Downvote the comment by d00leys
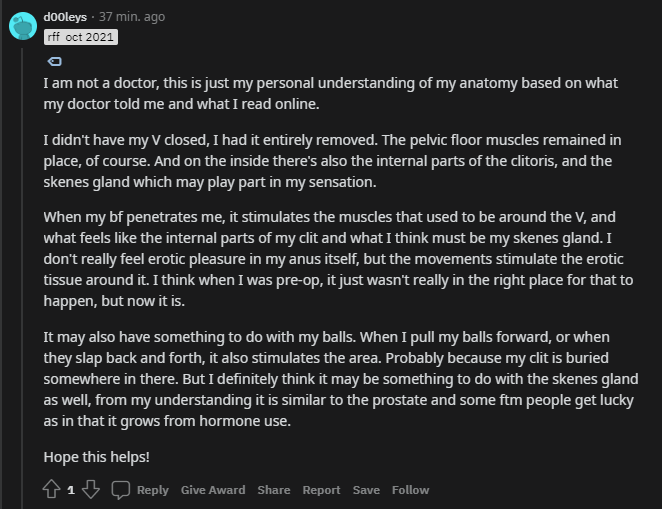The image size is (662, 509). click(x=90, y=490)
